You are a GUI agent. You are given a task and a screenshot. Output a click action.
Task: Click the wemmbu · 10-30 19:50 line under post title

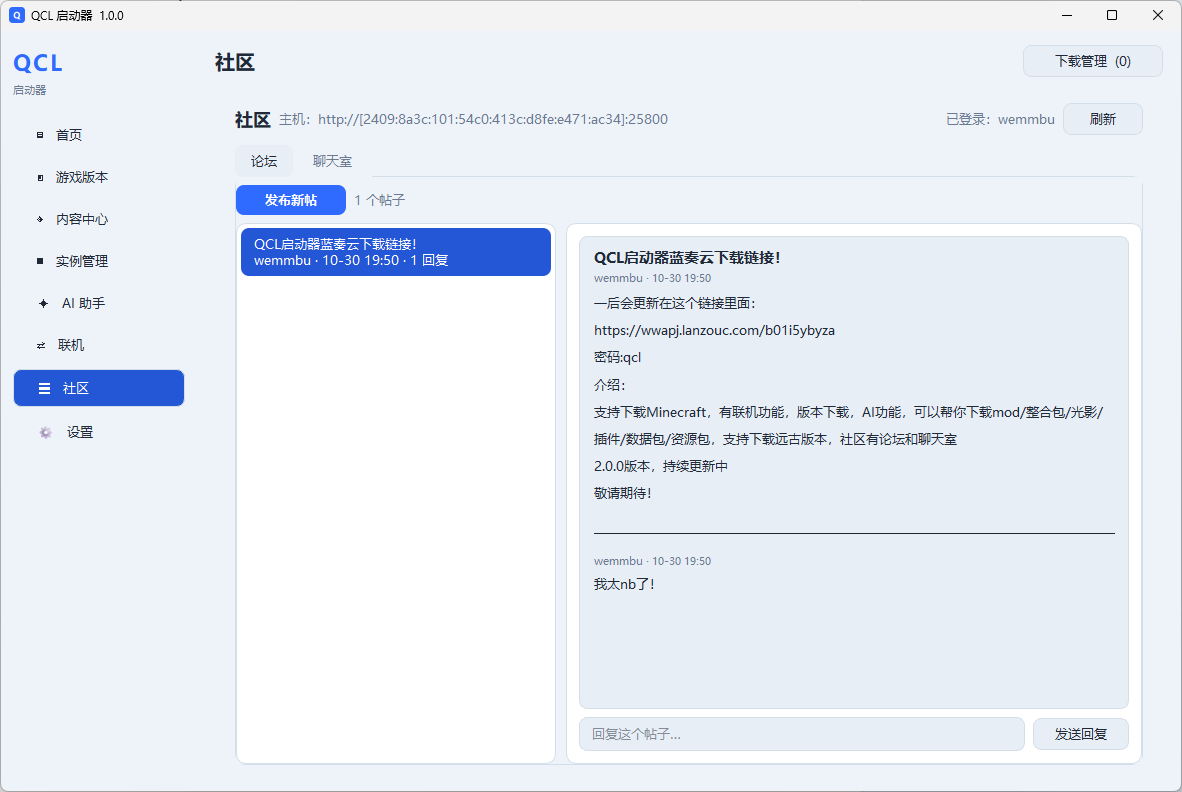(x=652, y=278)
